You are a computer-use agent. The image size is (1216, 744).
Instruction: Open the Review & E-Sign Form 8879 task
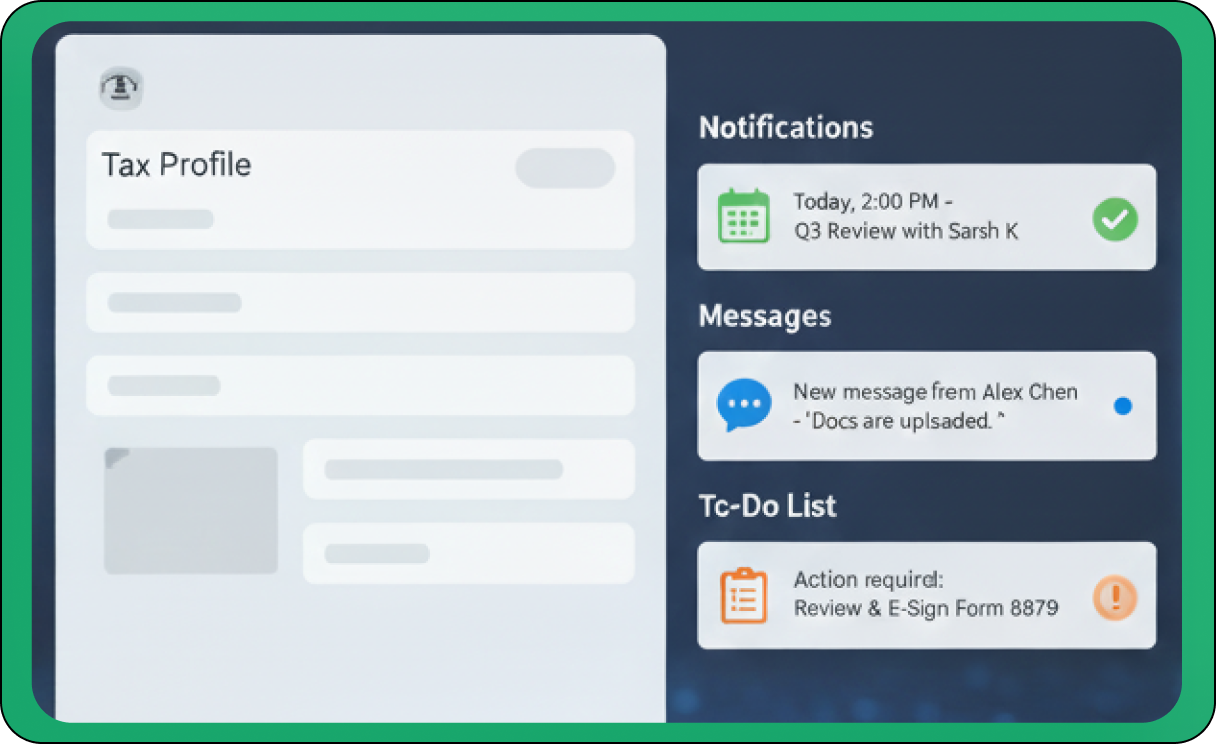[925, 595]
